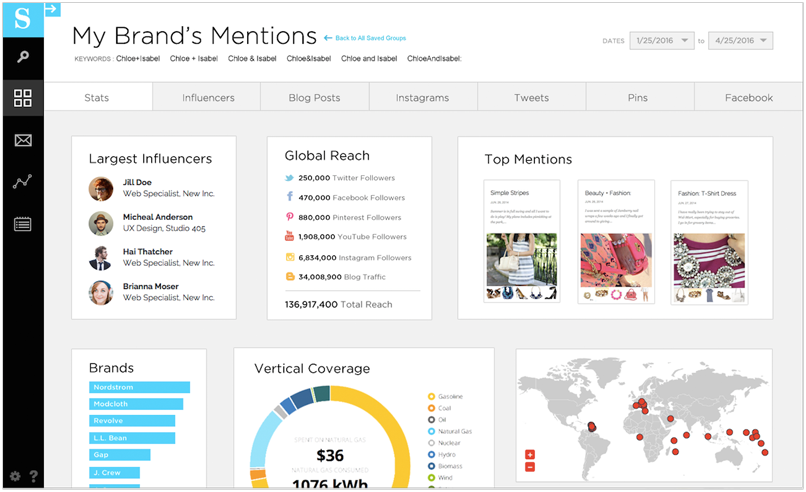Click the Blog Traffic icon in Global Reach
This screenshot has width=806, height=492.
290,277
